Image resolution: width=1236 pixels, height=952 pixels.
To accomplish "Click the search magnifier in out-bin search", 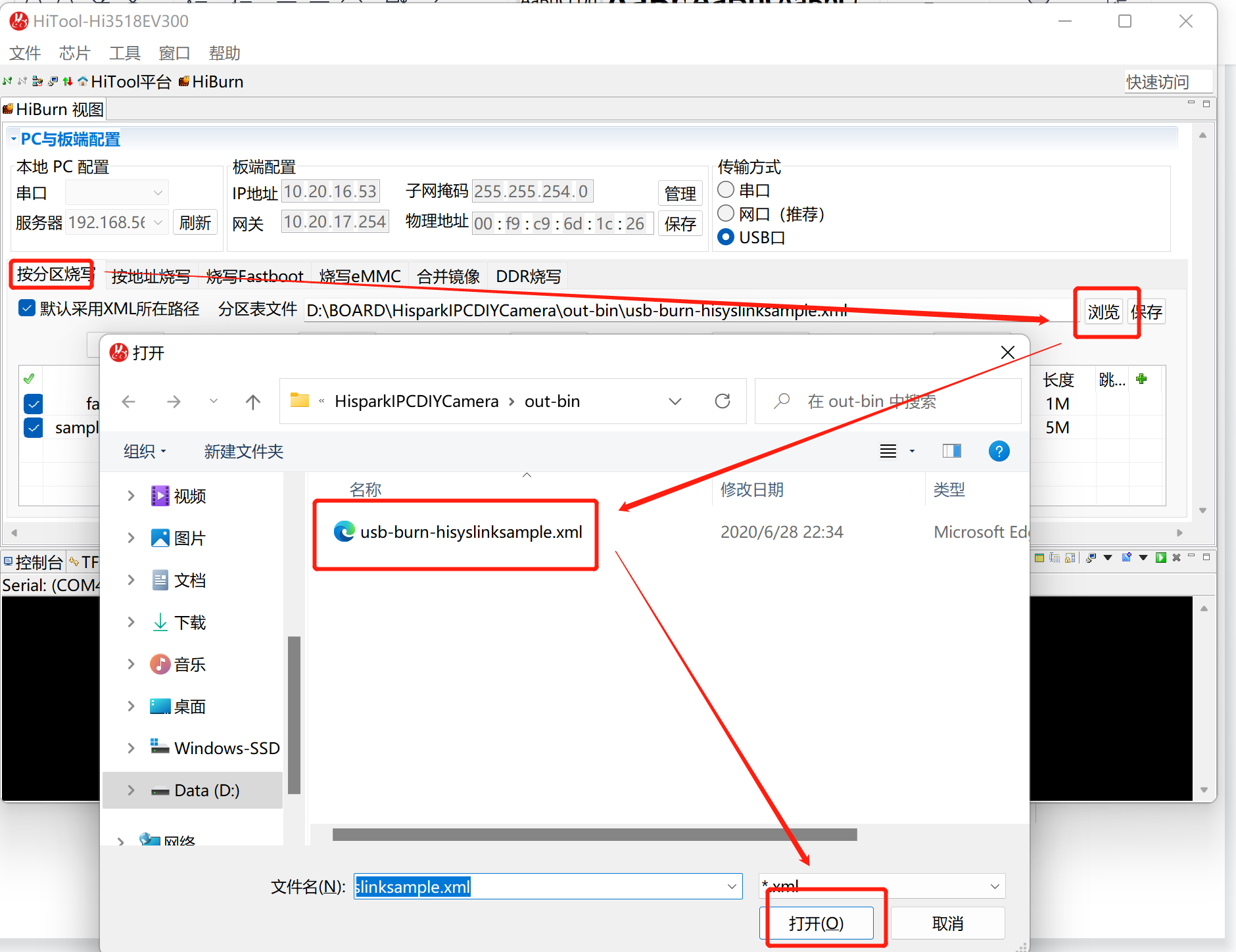I will coord(782,401).
